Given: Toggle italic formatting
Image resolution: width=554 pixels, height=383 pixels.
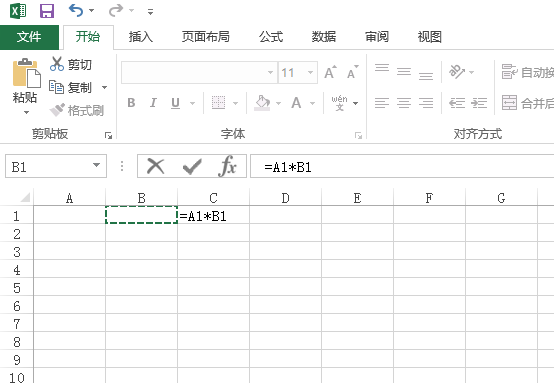Looking at the screenshot, I should (153, 103).
